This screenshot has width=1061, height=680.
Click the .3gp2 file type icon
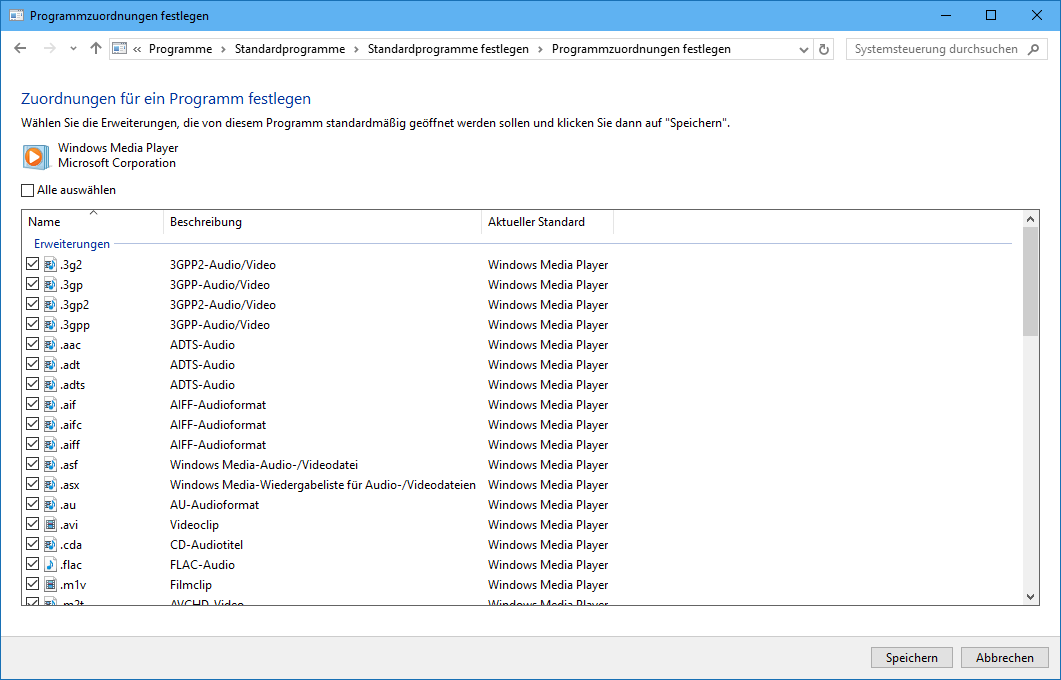(x=50, y=304)
